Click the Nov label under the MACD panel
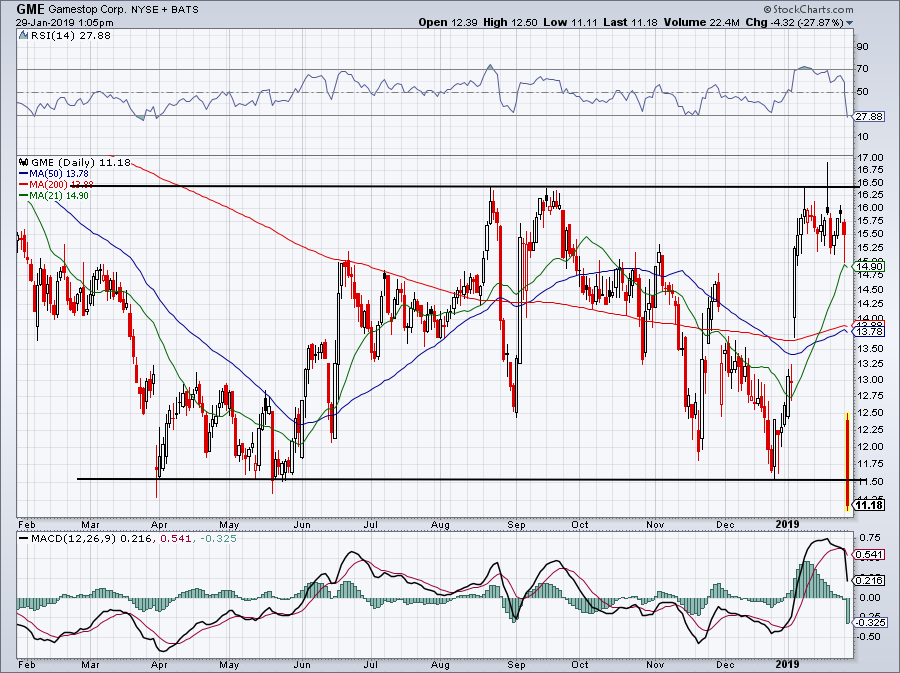Image resolution: width=900 pixels, height=673 pixels. (x=655, y=664)
